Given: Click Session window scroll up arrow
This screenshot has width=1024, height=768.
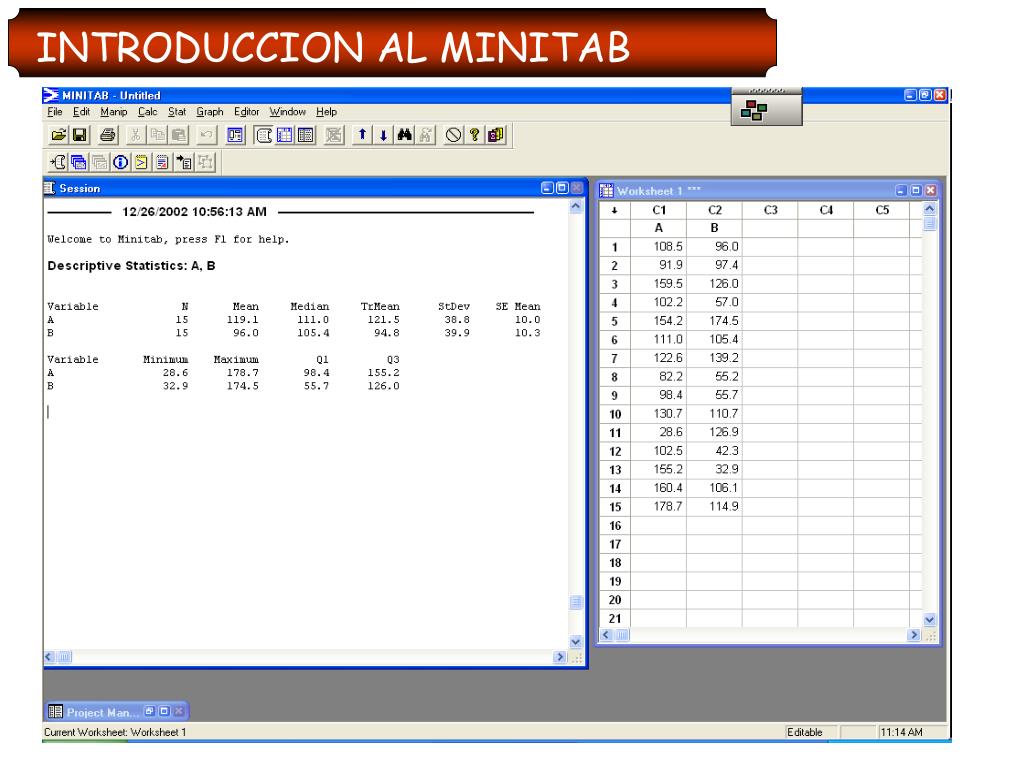Looking at the screenshot, I should 575,207.
